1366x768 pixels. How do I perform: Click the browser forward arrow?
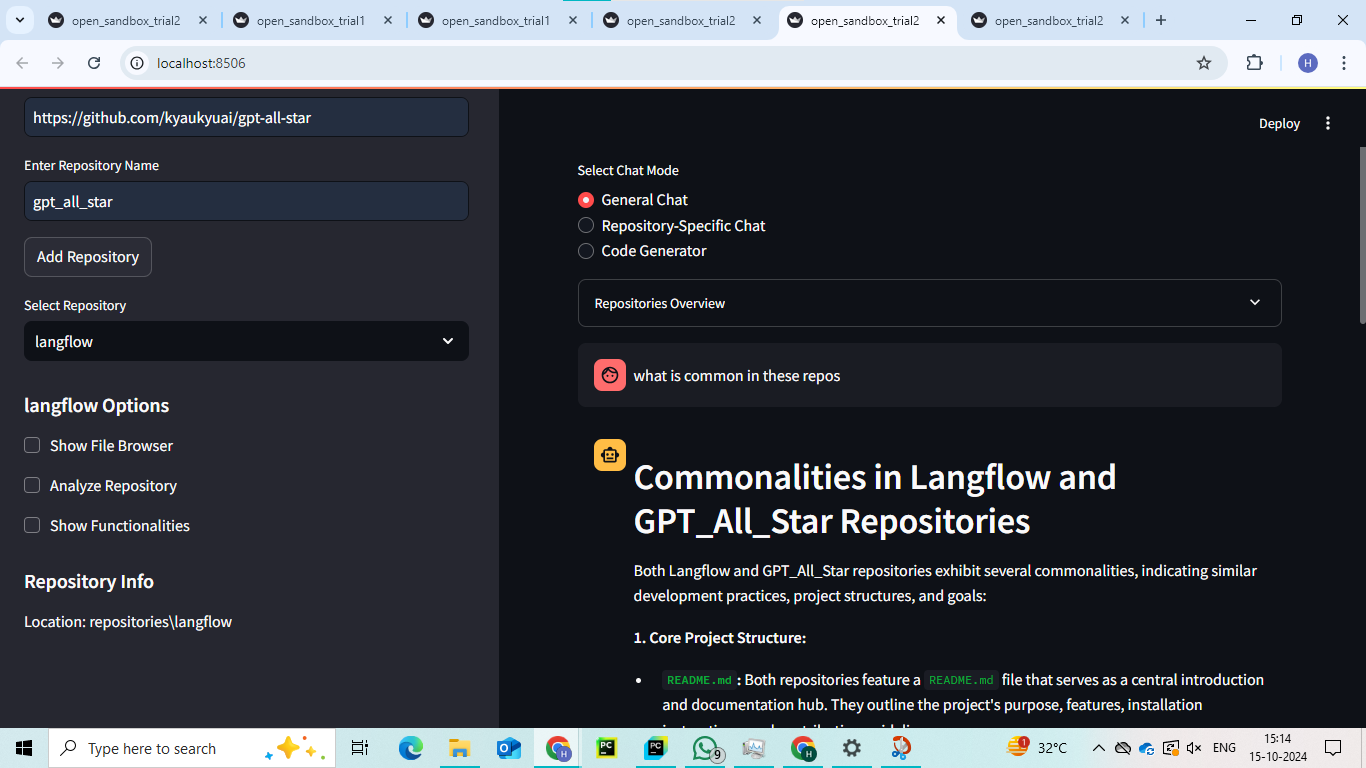tap(58, 63)
